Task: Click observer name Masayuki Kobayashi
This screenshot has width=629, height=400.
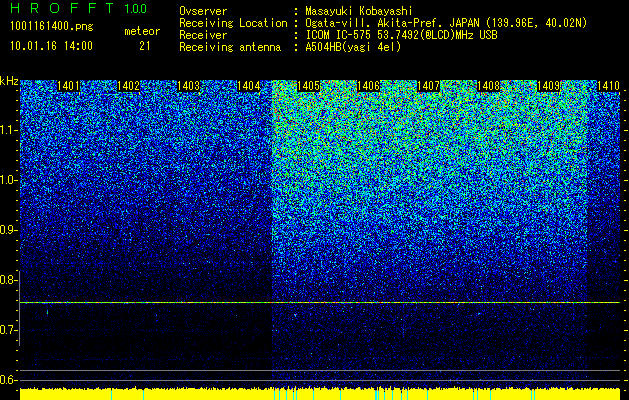Action: (359, 11)
